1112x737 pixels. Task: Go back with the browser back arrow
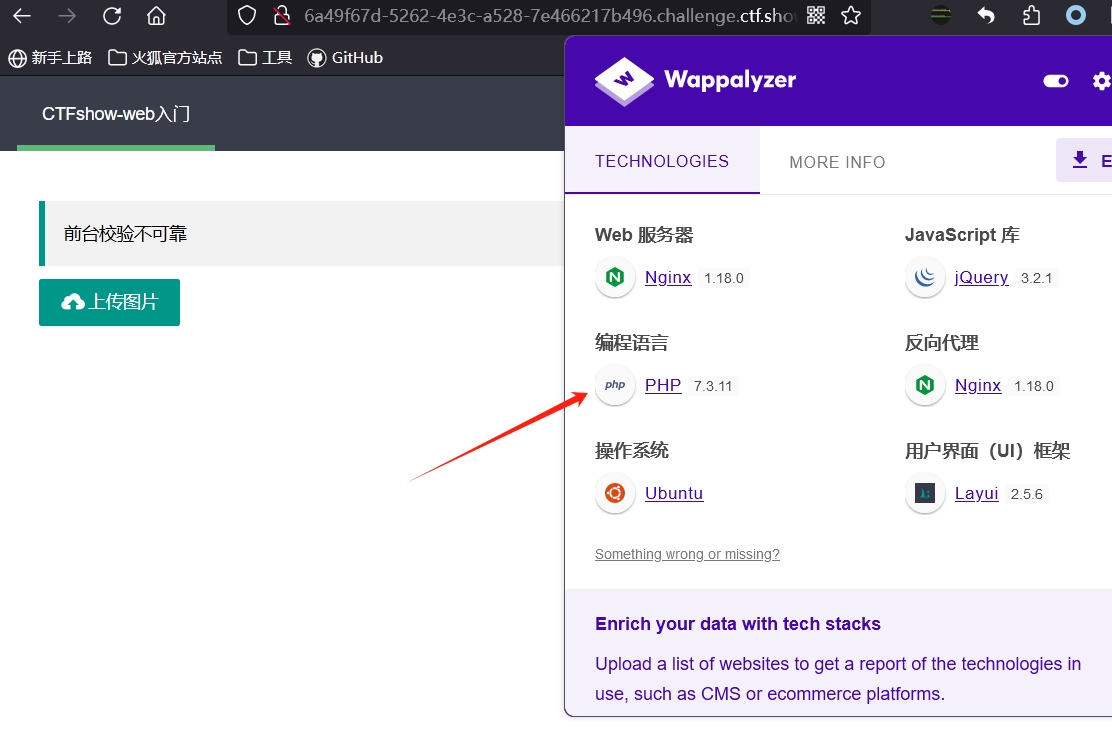tap(22, 16)
